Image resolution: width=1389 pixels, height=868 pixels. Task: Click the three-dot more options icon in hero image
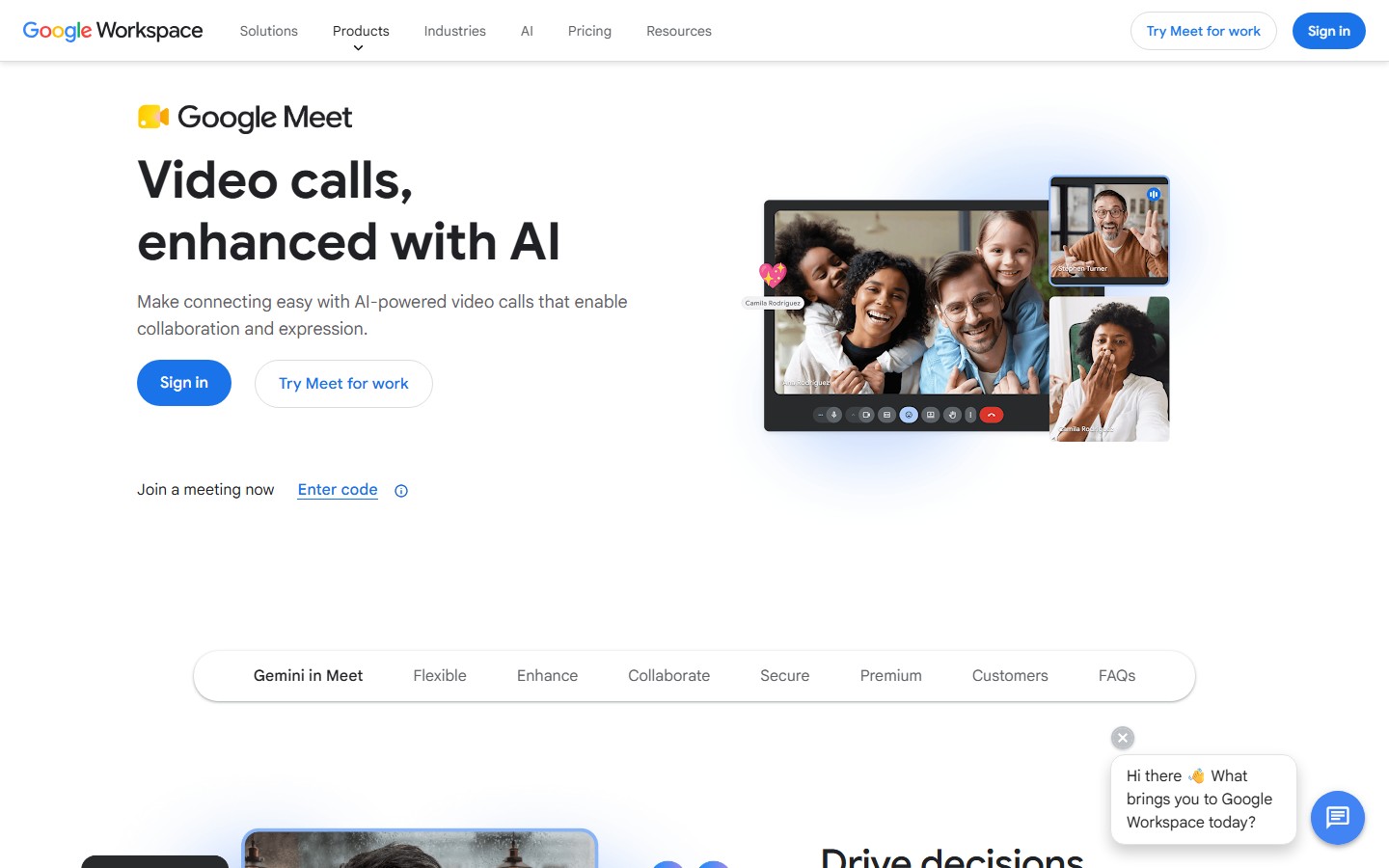pos(970,415)
